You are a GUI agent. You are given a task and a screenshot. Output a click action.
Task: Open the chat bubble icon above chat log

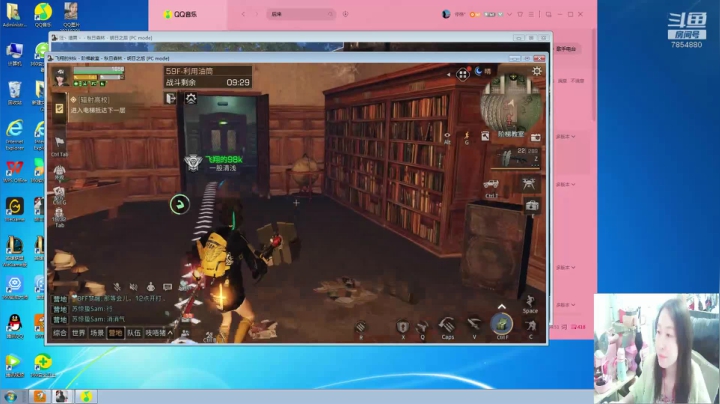[x=168, y=287]
